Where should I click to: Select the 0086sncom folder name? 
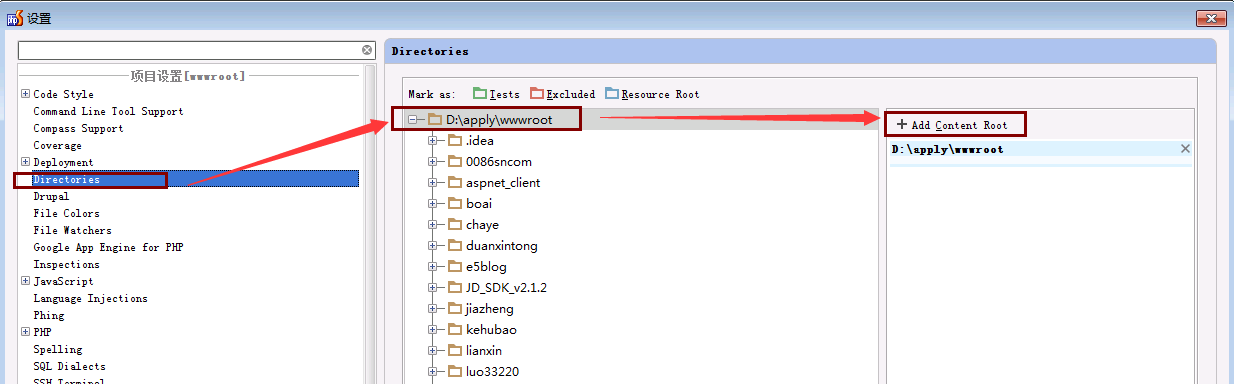click(x=498, y=162)
